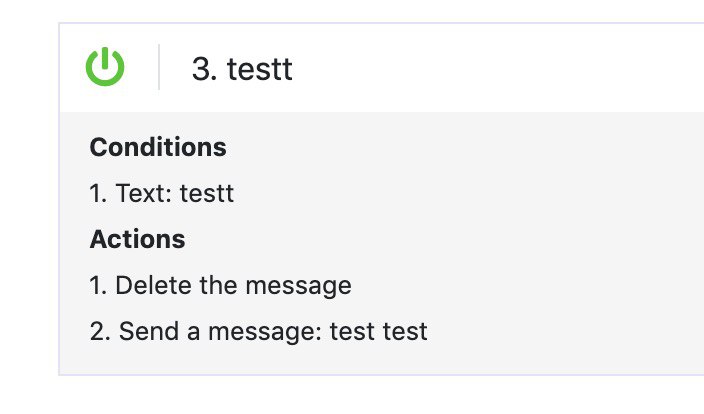Click empty white header area right of title

494,68
